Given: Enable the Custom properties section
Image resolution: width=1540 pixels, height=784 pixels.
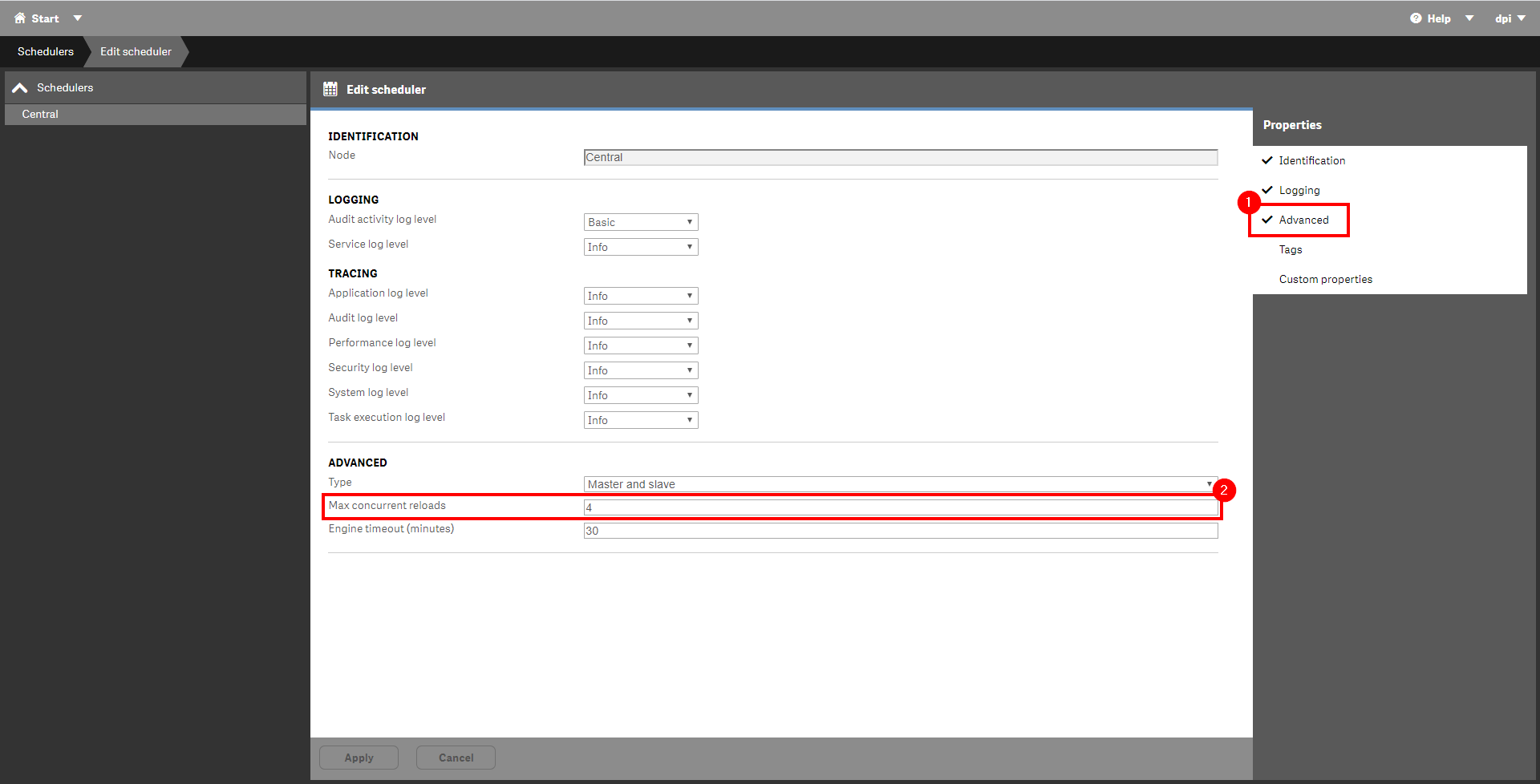Looking at the screenshot, I should pos(1326,279).
